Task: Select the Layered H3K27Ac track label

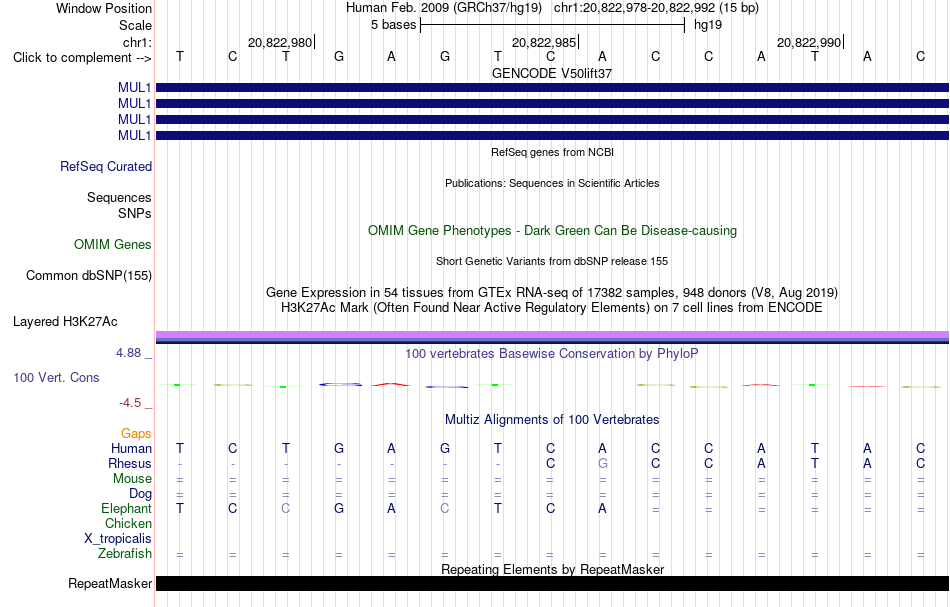Action: tap(65, 322)
